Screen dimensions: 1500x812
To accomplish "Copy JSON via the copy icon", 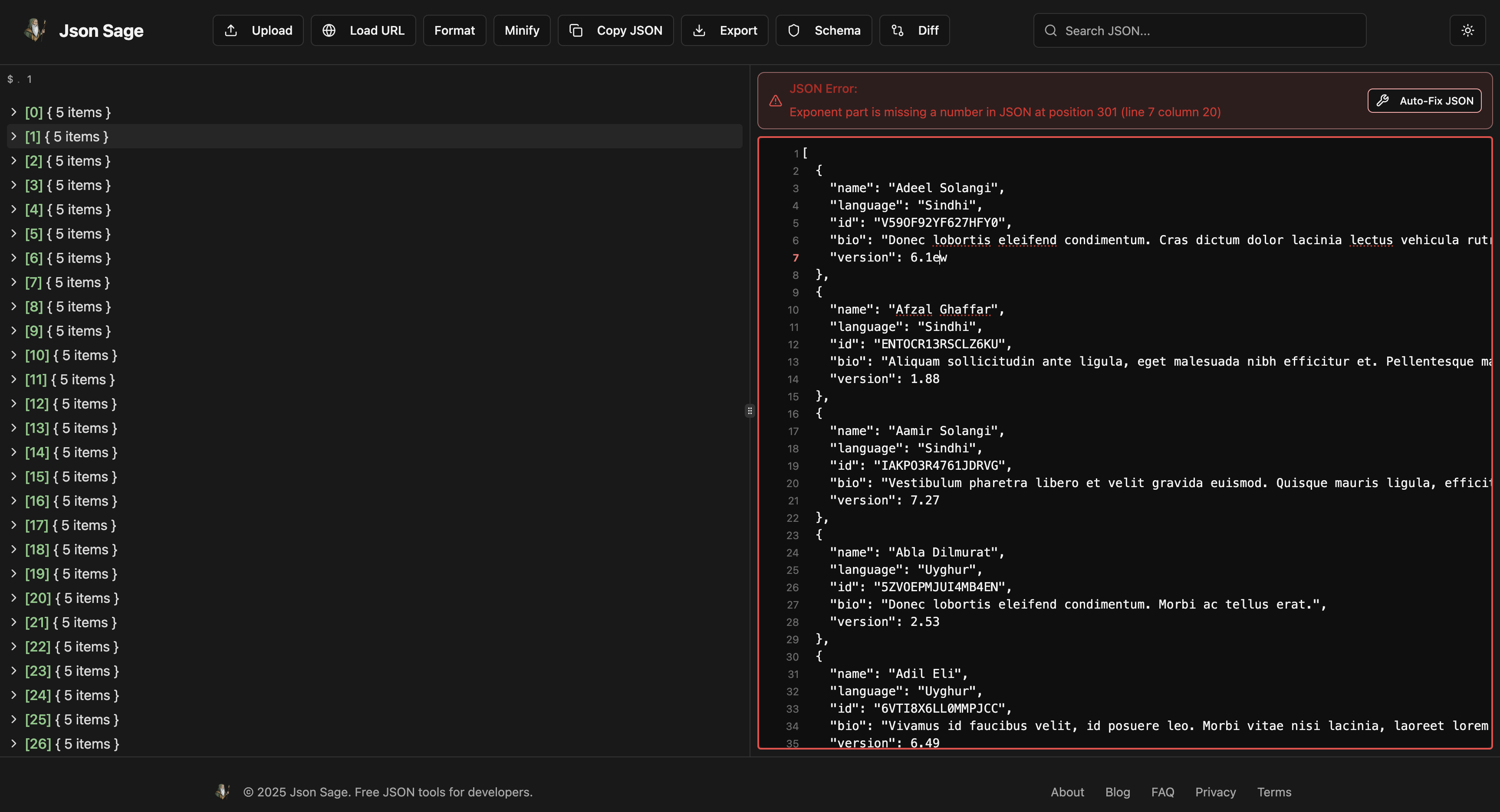I will (576, 30).
